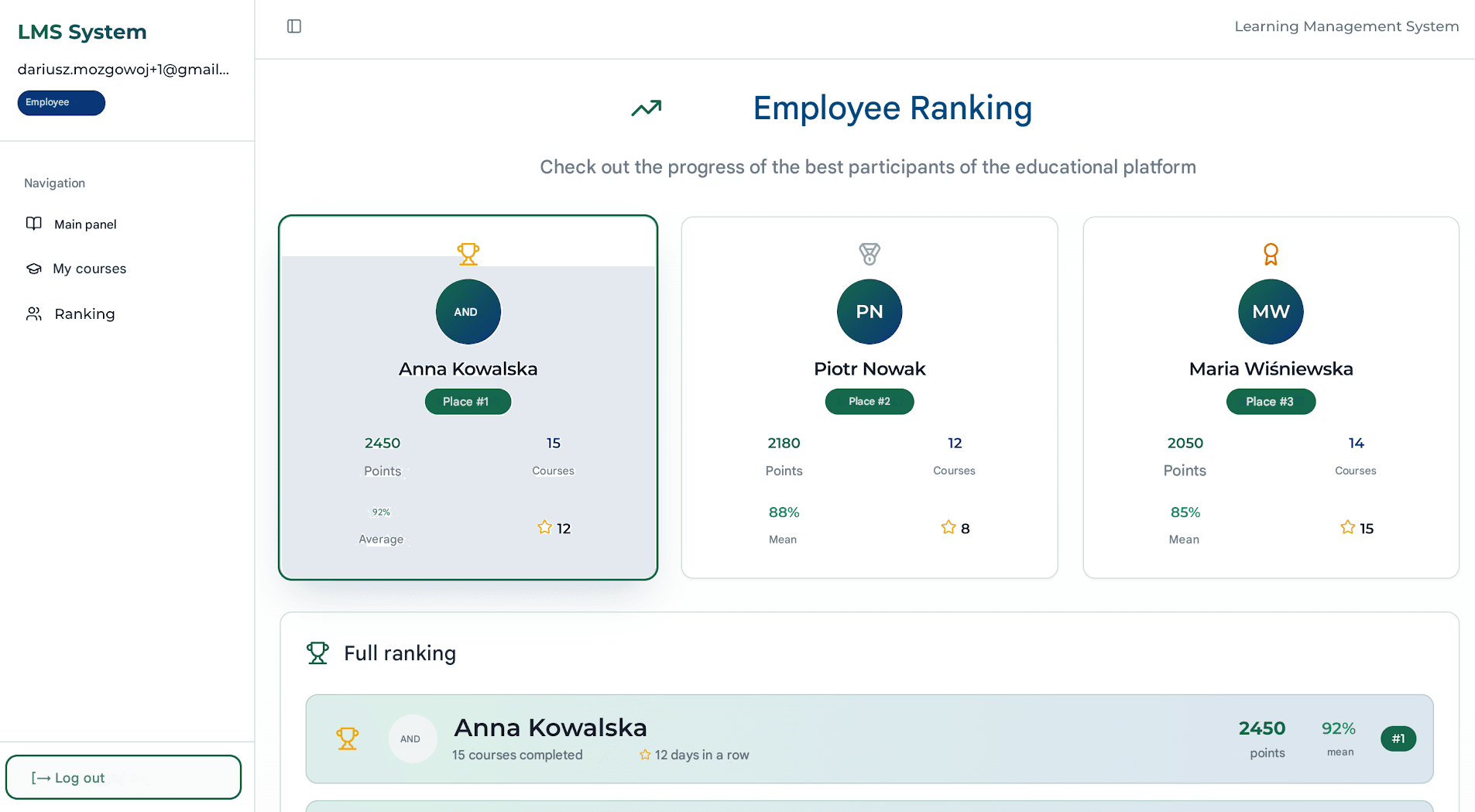1475x812 pixels.
Task: Click the bronze ribbon award icon above Maria Wiśniewska
Action: click(x=1271, y=254)
